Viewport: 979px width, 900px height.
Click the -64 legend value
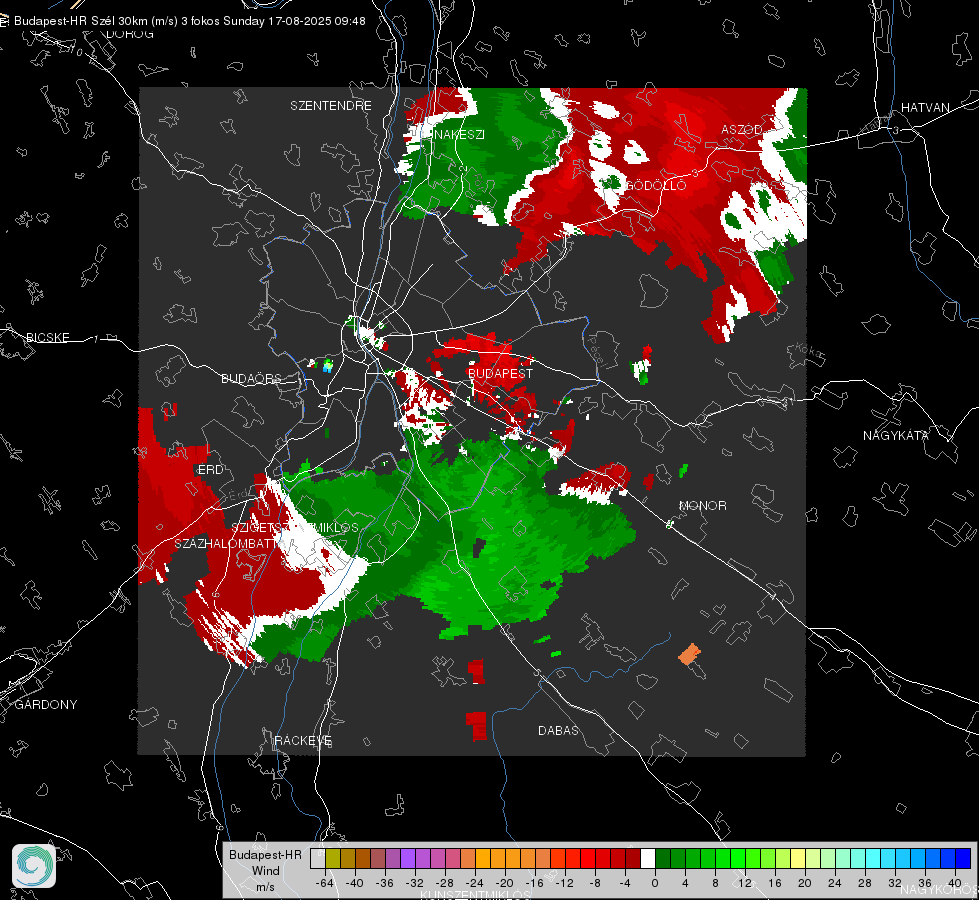(324, 884)
